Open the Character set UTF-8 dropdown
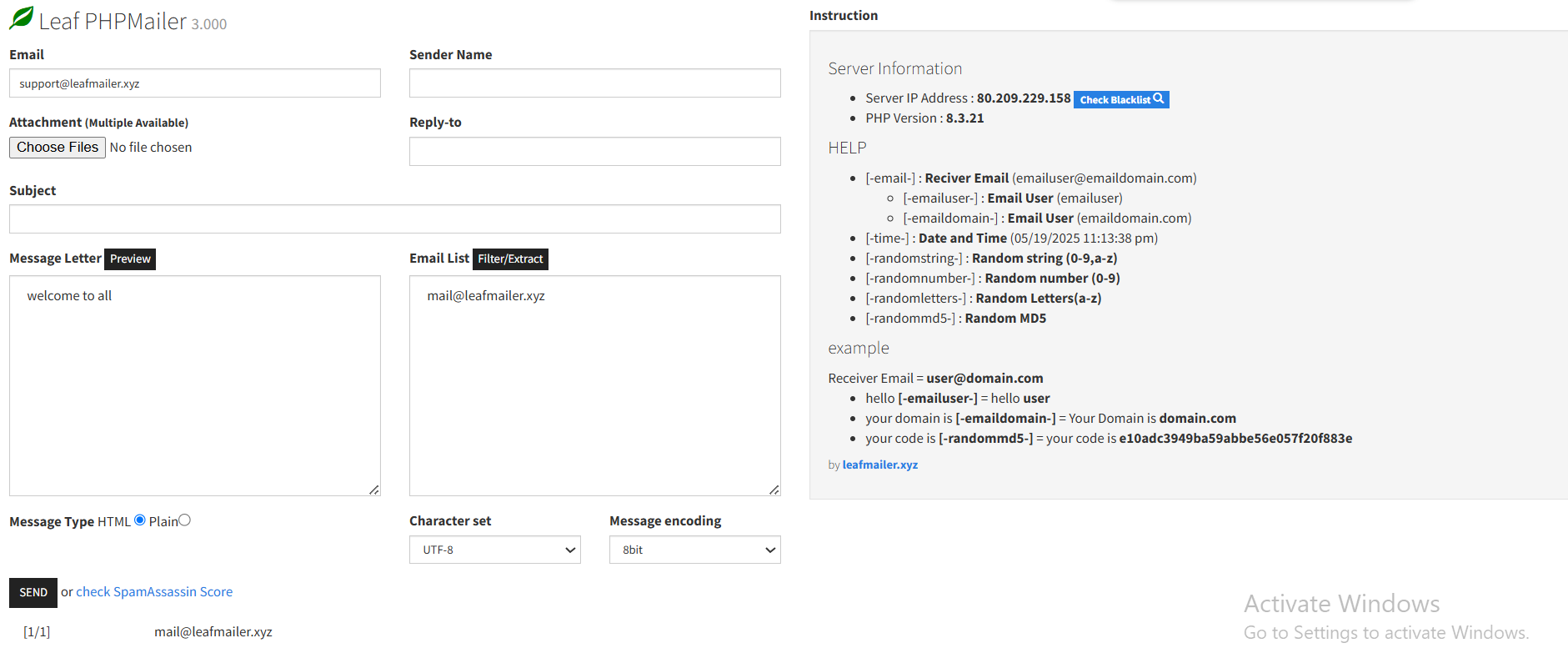 click(495, 550)
